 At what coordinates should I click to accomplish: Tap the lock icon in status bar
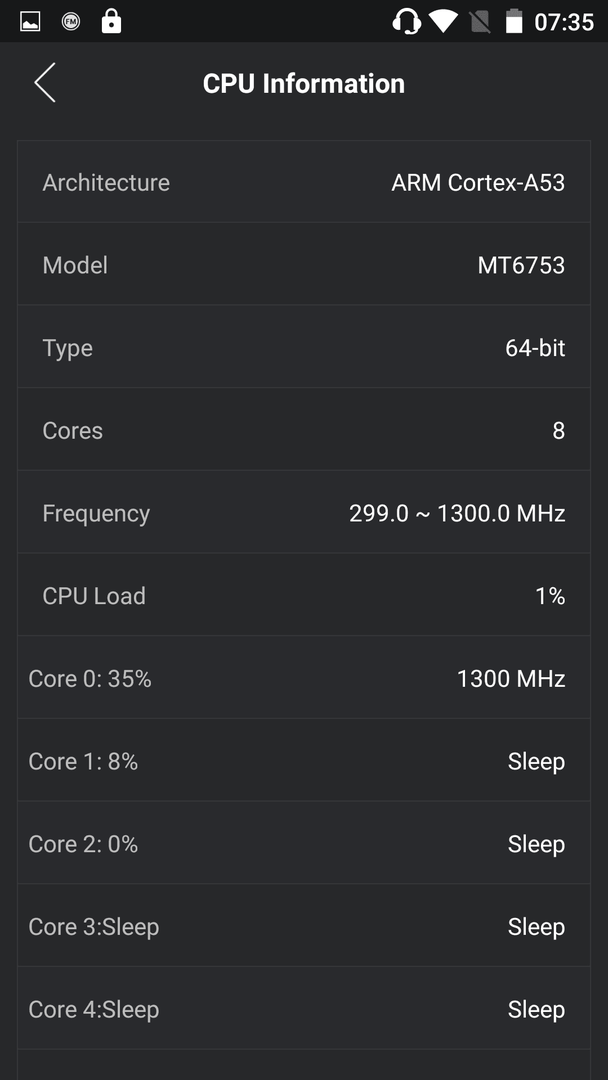point(111,21)
